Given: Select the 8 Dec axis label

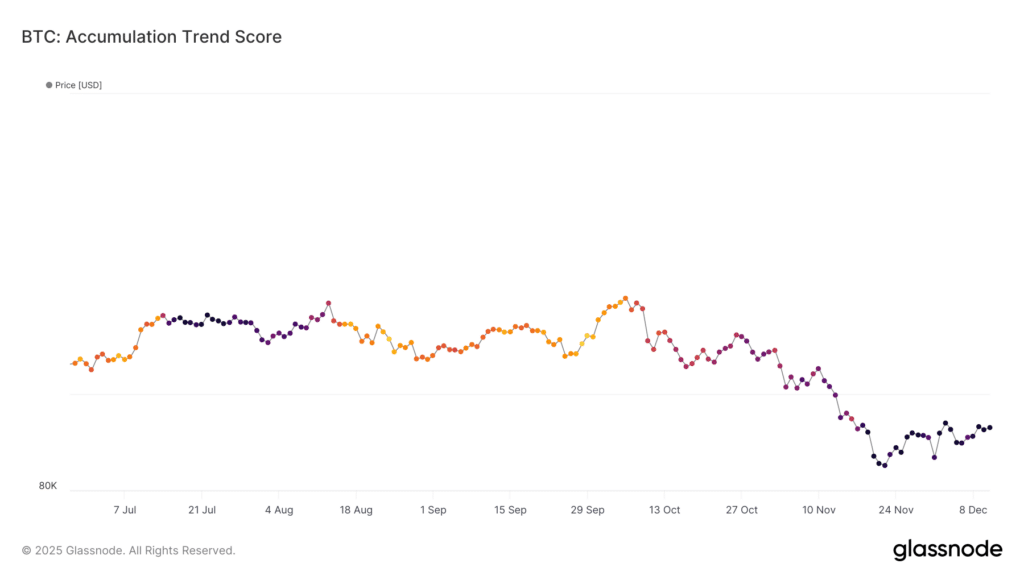Looking at the screenshot, I should click(972, 510).
